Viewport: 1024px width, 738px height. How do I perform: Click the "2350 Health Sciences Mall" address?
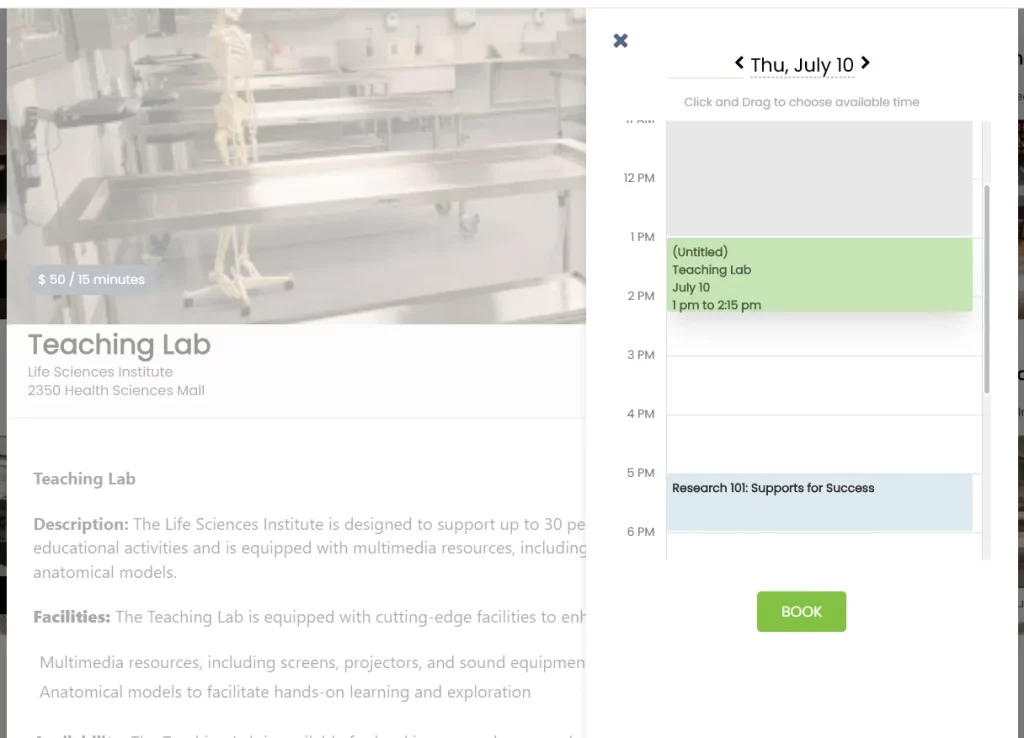coord(116,391)
